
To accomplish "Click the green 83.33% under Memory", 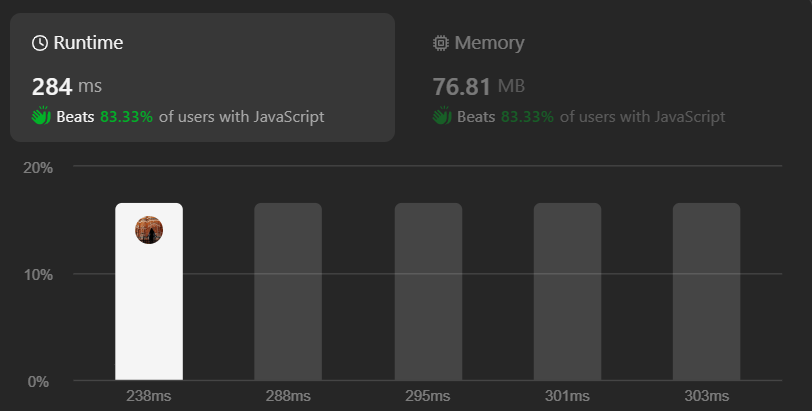I will tap(527, 116).
